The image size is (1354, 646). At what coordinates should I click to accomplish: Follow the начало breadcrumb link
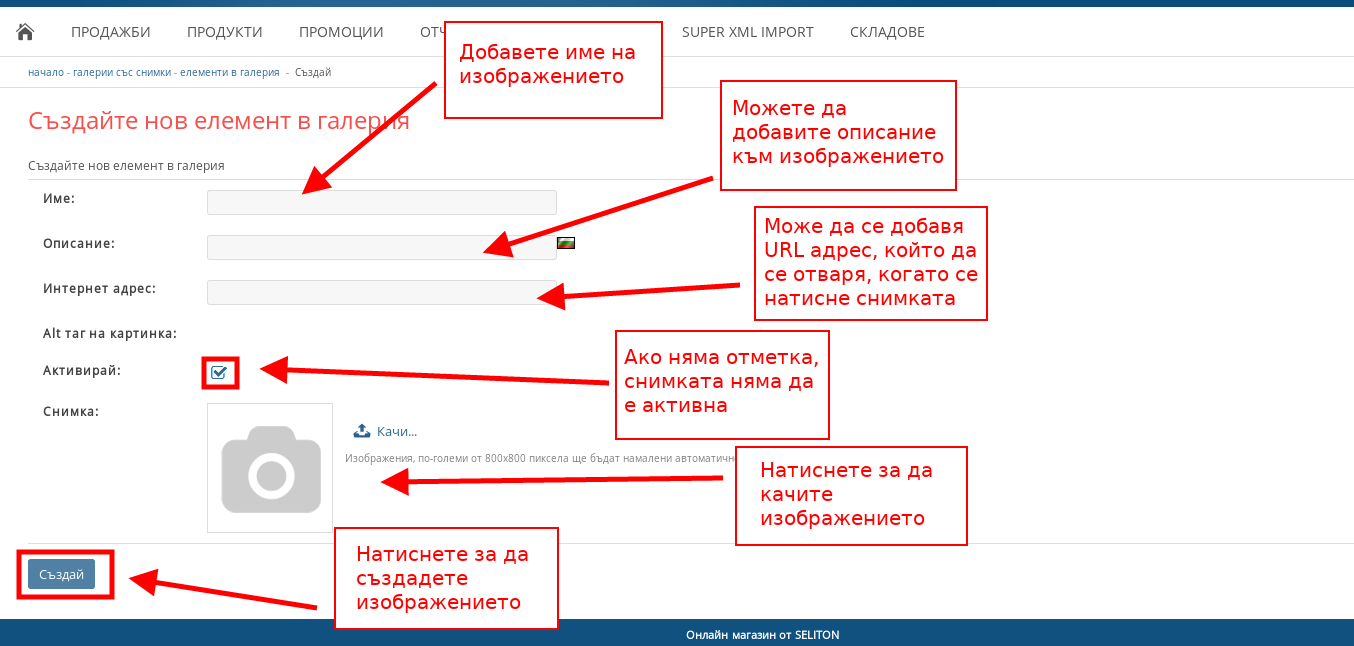pyautogui.click(x=45, y=73)
